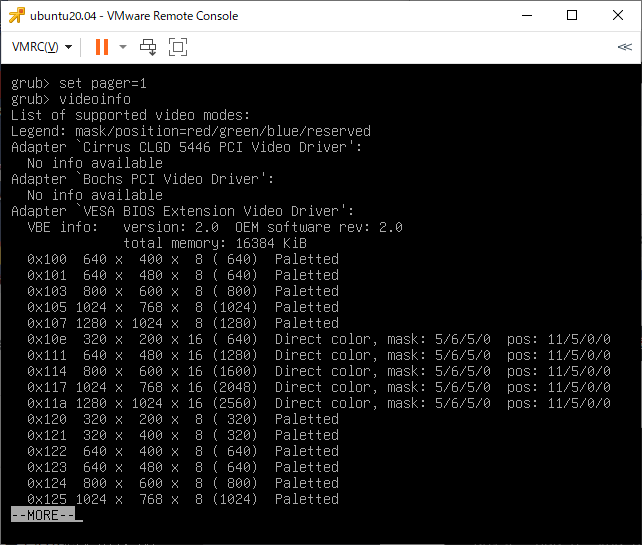Click the 0x121 320x400 mode row

[183, 434]
